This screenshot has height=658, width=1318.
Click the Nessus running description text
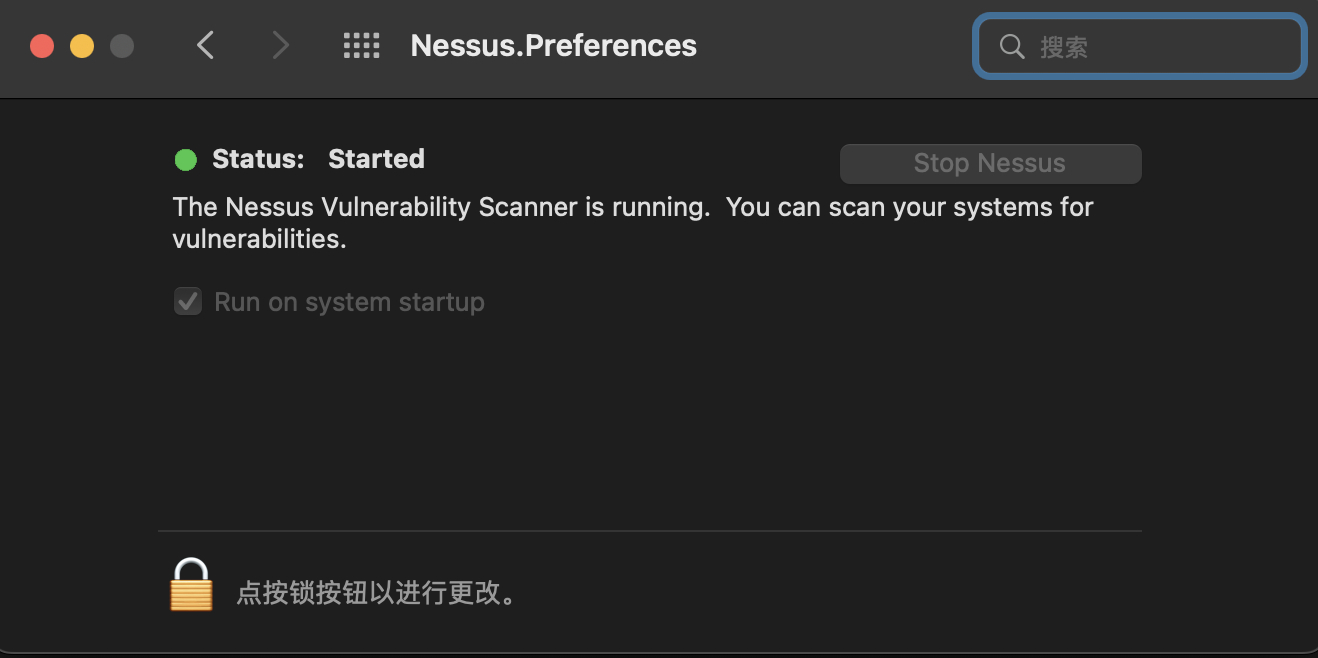pyautogui.click(x=632, y=222)
